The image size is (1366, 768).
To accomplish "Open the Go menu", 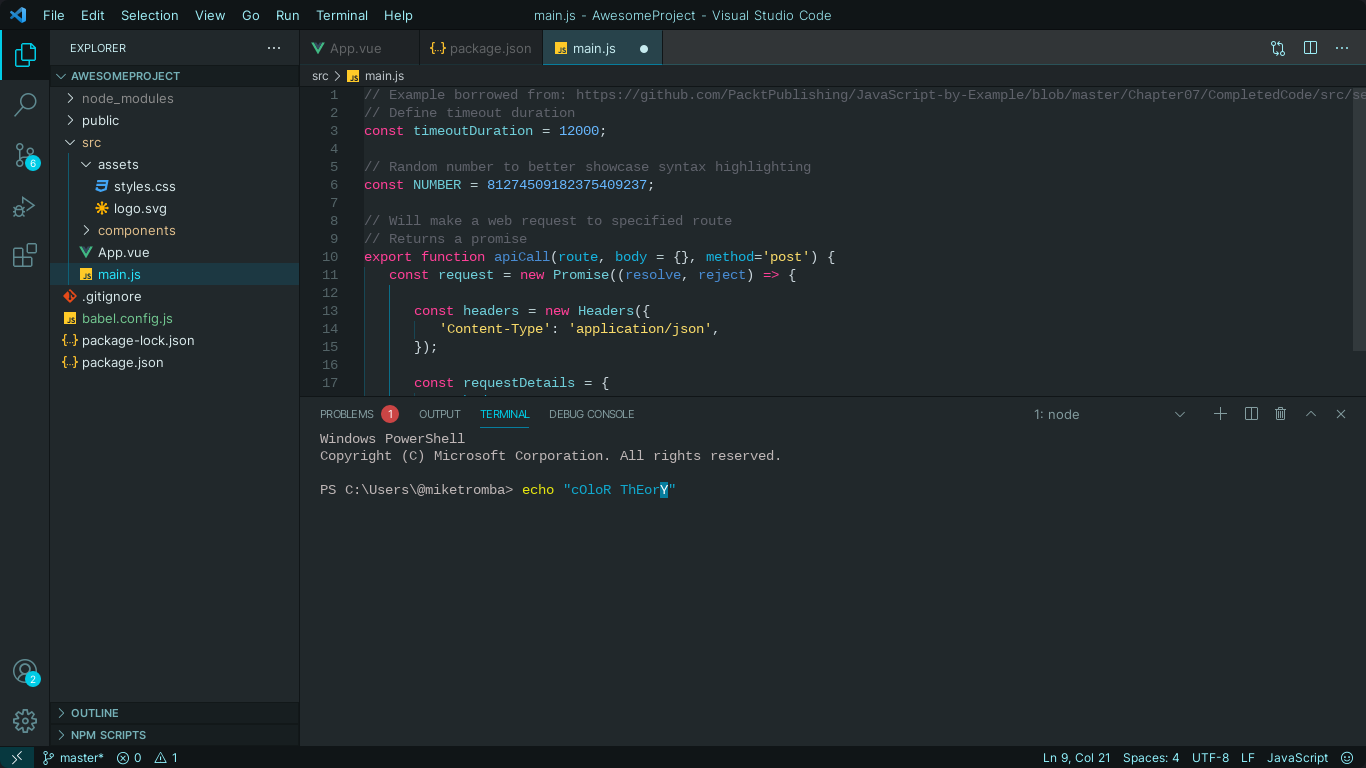I will click(x=251, y=15).
